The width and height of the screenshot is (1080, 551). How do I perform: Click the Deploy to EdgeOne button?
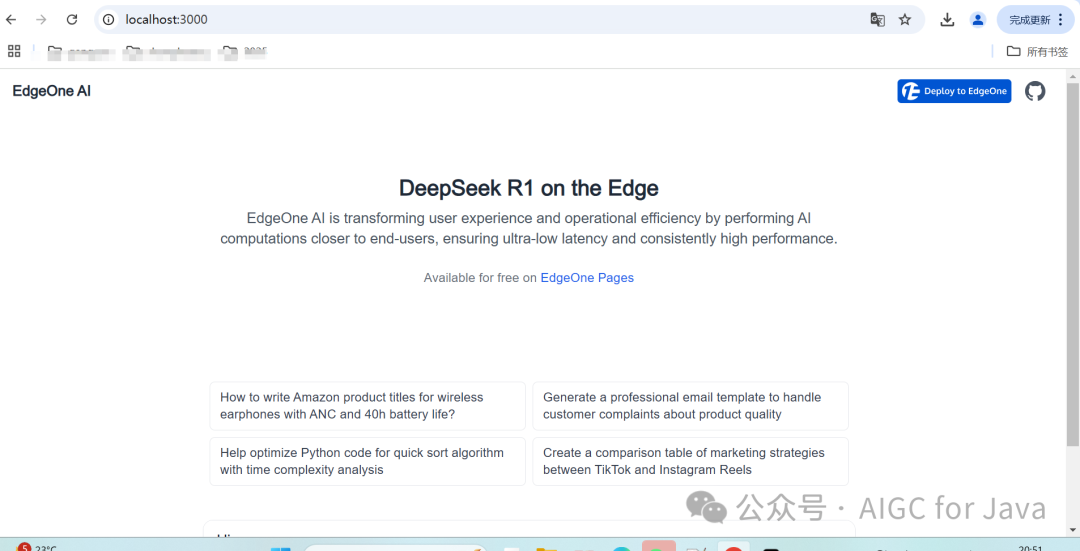(954, 91)
